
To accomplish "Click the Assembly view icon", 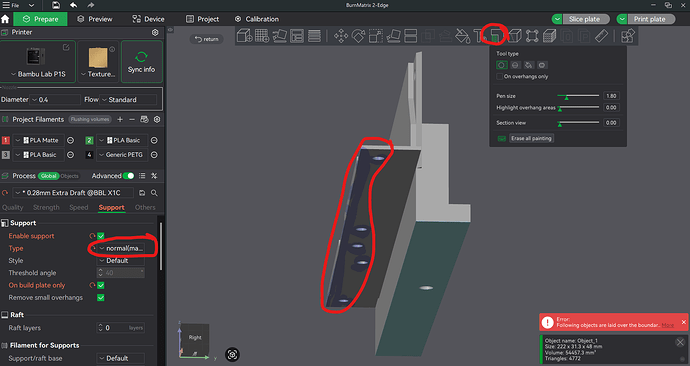I will pos(628,36).
